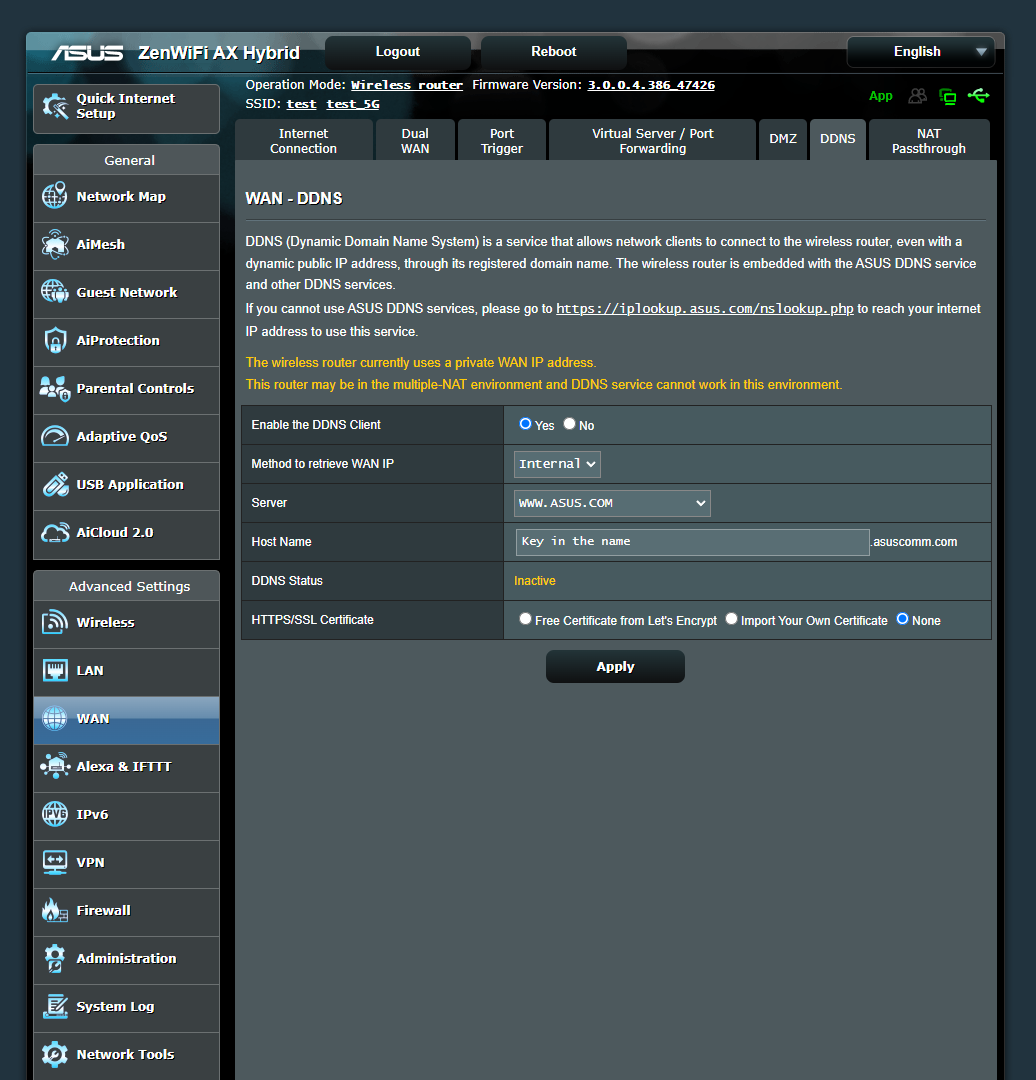Expand the English language selector

pos(919,51)
